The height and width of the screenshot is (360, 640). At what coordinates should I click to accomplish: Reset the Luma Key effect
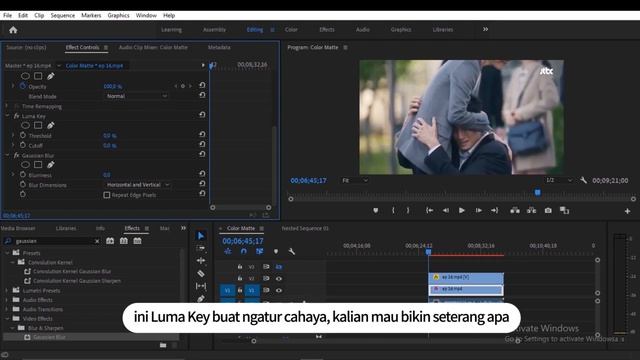pyautogui.click(x=202, y=115)
